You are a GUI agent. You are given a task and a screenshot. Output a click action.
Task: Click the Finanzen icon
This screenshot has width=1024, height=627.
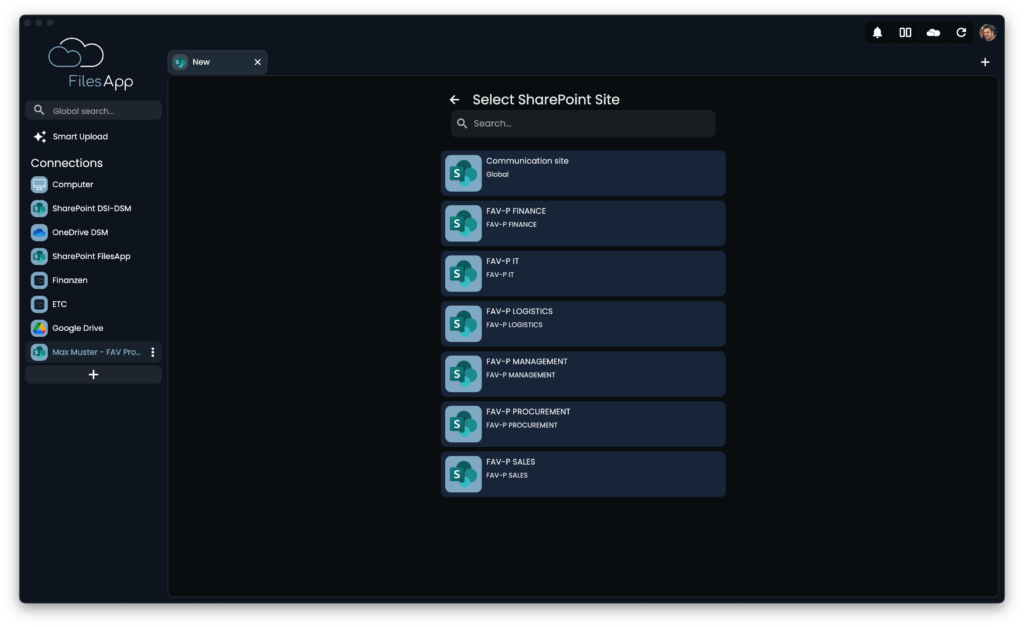[x=39, y=280]
